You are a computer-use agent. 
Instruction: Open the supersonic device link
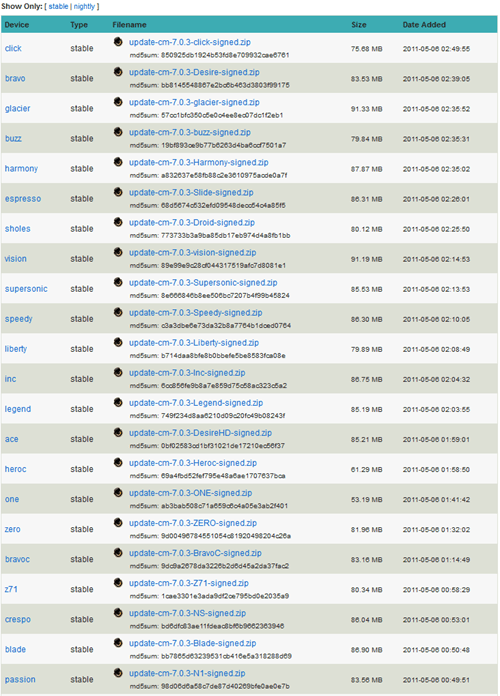pyautogui.click(x=26, y=289)
